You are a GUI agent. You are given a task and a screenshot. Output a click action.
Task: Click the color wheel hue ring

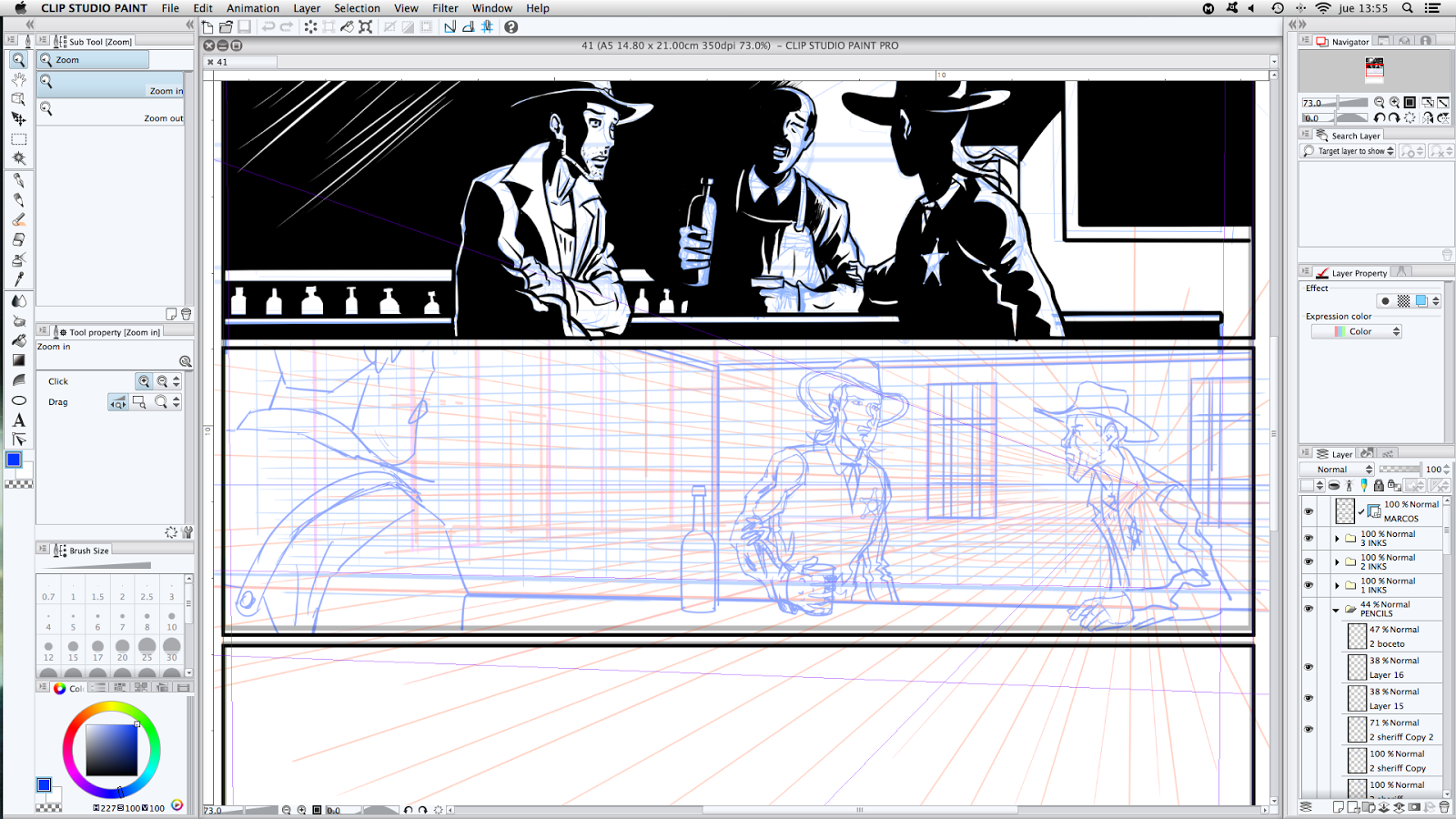(112, 707)
